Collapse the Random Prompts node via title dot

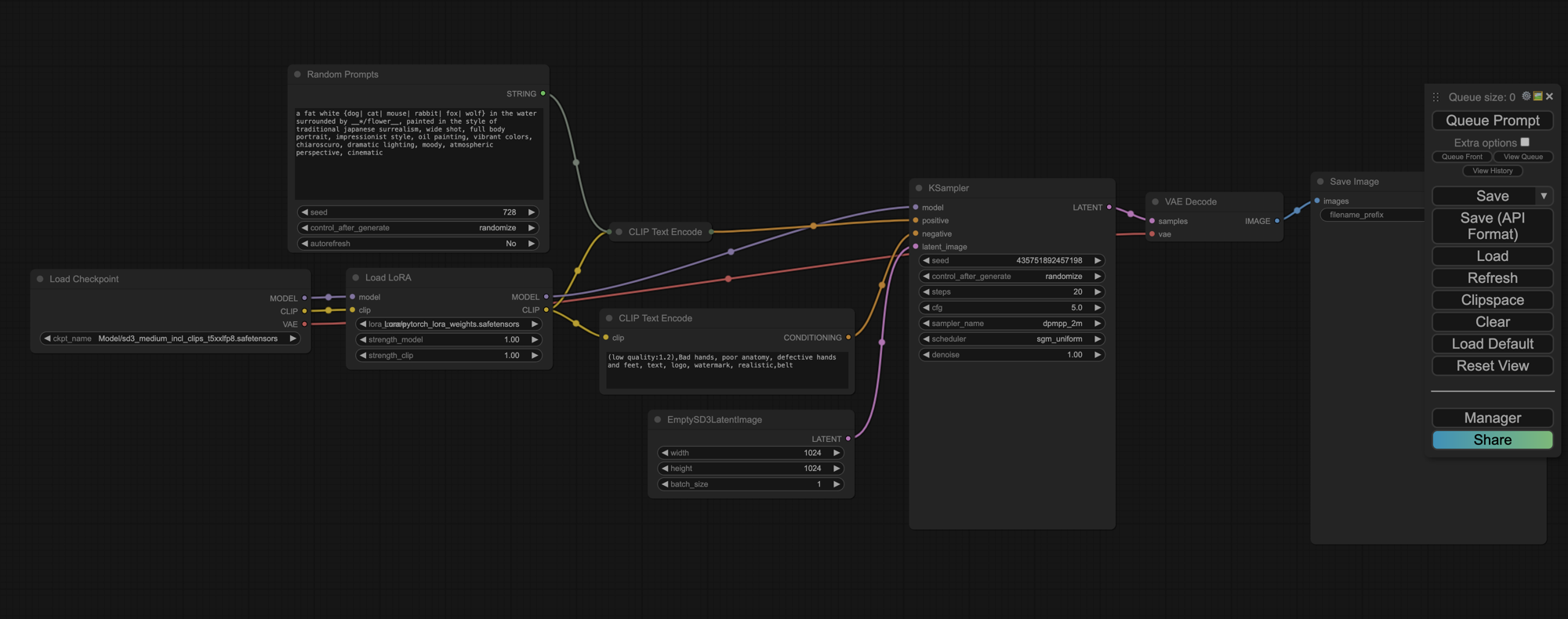[298, 74]
